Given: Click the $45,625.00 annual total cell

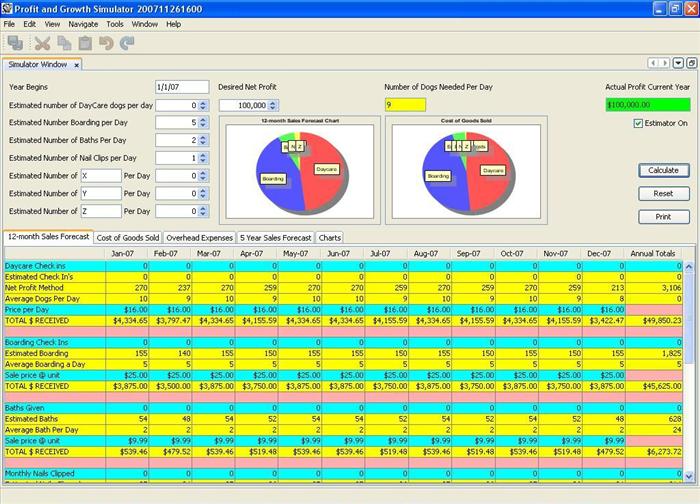Looking at the screenshot, I should click(654, 386).
